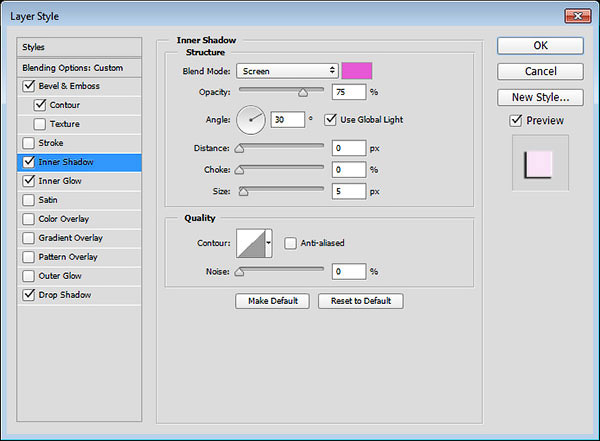Open the Styles list item
This screenshot has height=441, width=600.
click(79, 47)
